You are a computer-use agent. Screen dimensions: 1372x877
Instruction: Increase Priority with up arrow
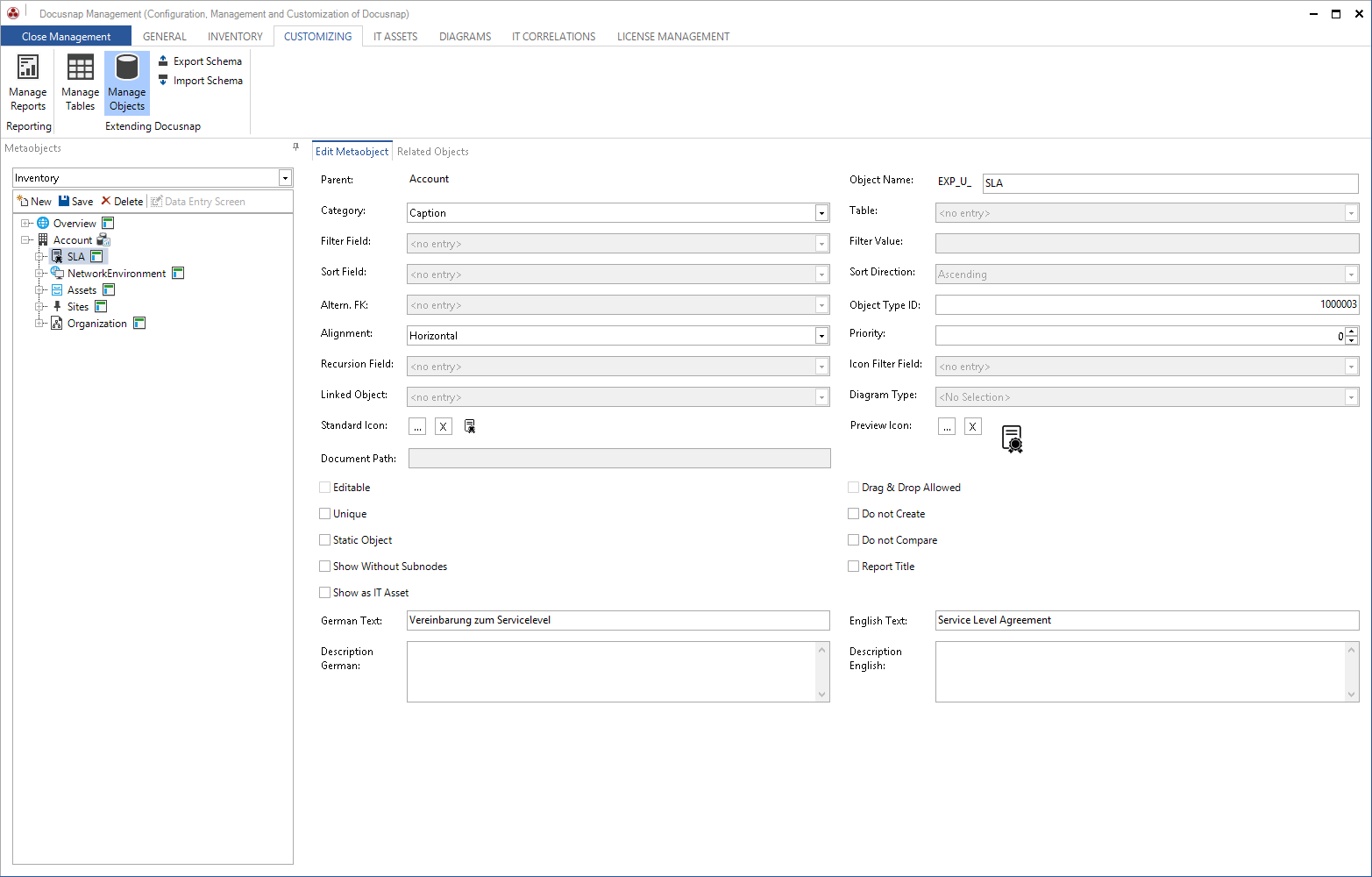1352,332
